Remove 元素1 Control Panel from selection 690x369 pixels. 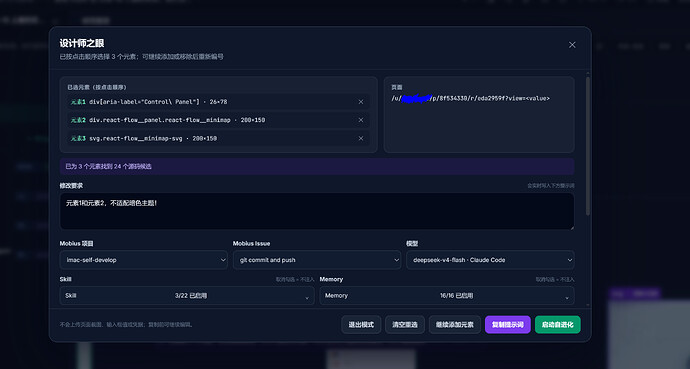pyautogui.click(x=361, y=102)
